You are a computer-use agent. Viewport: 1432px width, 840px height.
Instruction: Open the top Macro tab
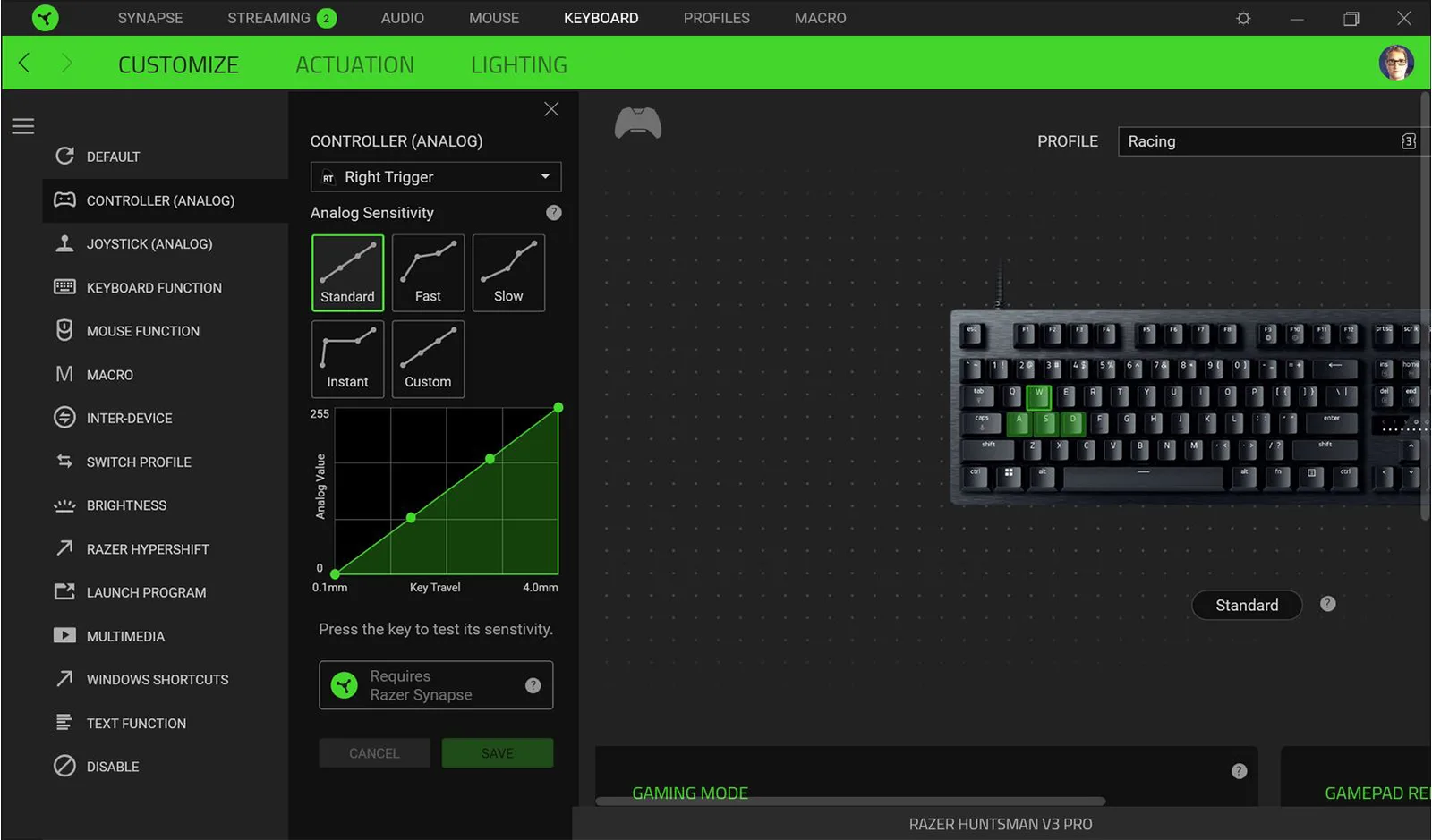click(821, 18)
